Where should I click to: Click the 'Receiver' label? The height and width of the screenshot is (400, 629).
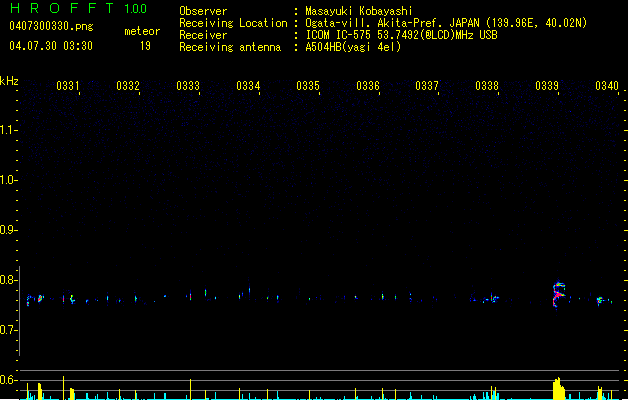click(203, 35)
